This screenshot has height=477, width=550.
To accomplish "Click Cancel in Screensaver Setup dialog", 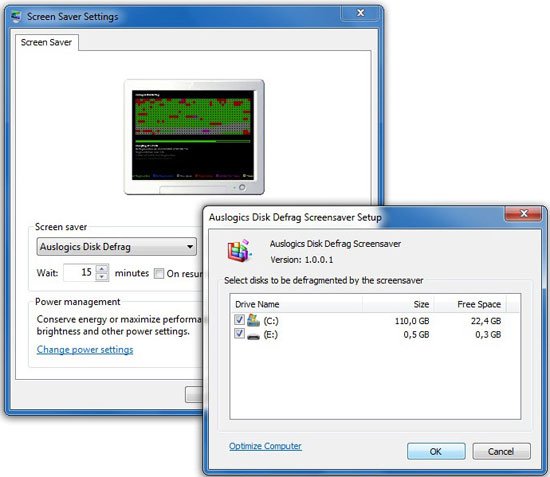I will (501, 451).
